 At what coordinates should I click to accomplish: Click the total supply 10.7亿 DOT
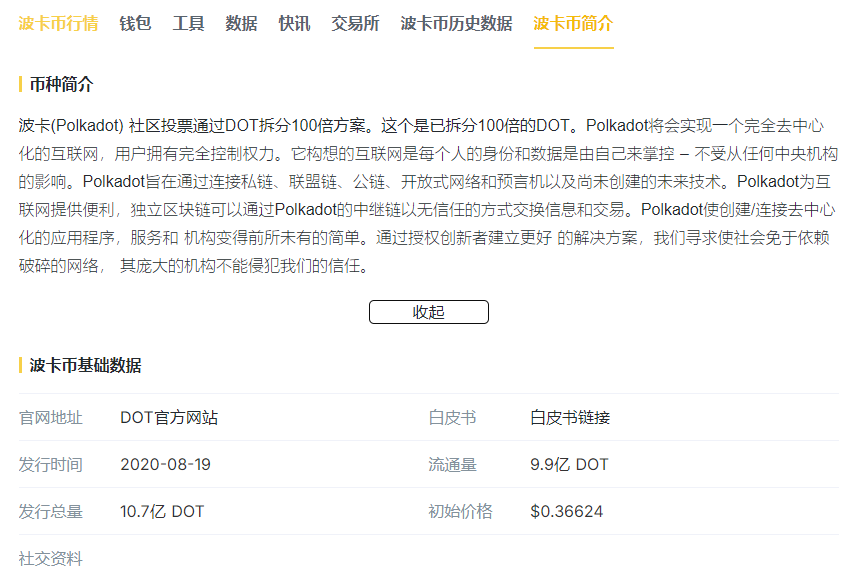pyautogui.click(x=162, y=512)
